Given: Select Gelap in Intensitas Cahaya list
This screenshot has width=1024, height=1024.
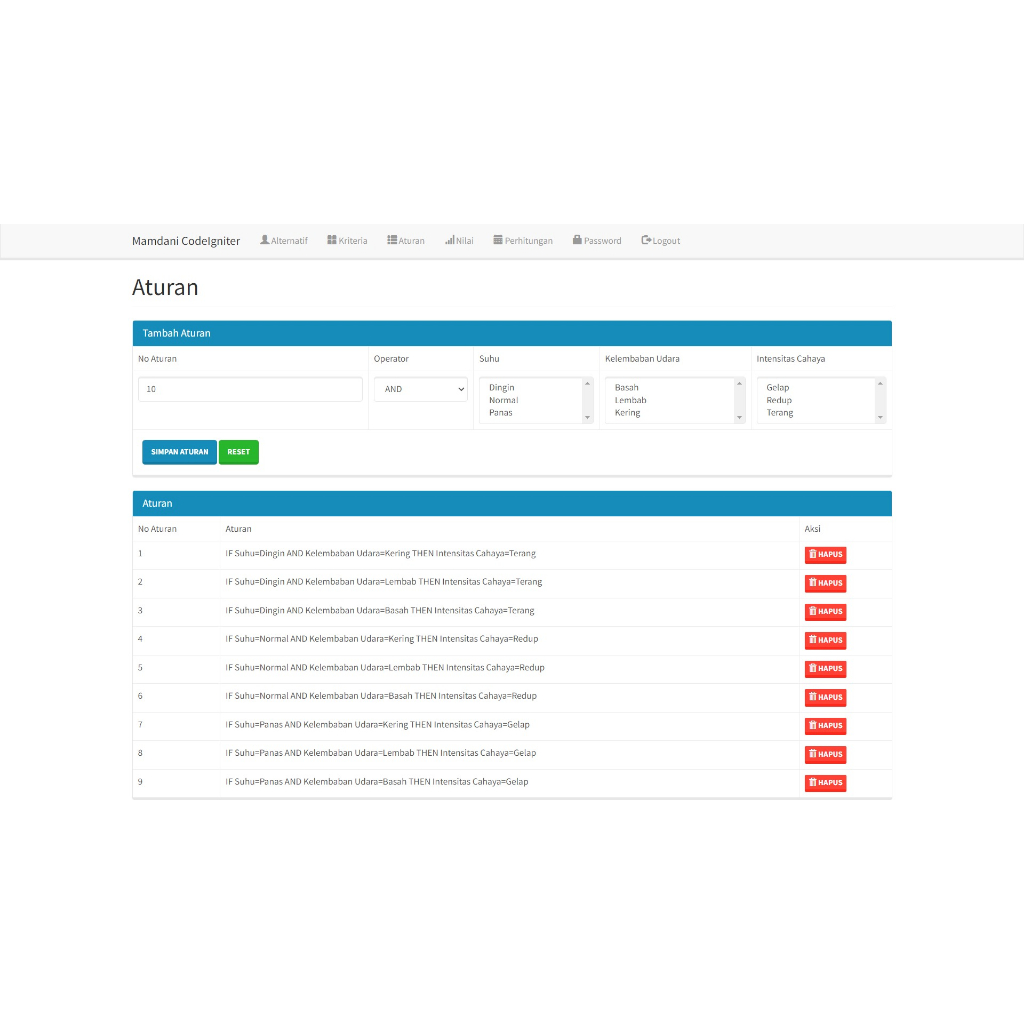Looking at the screenshot, I should [778, 387].
